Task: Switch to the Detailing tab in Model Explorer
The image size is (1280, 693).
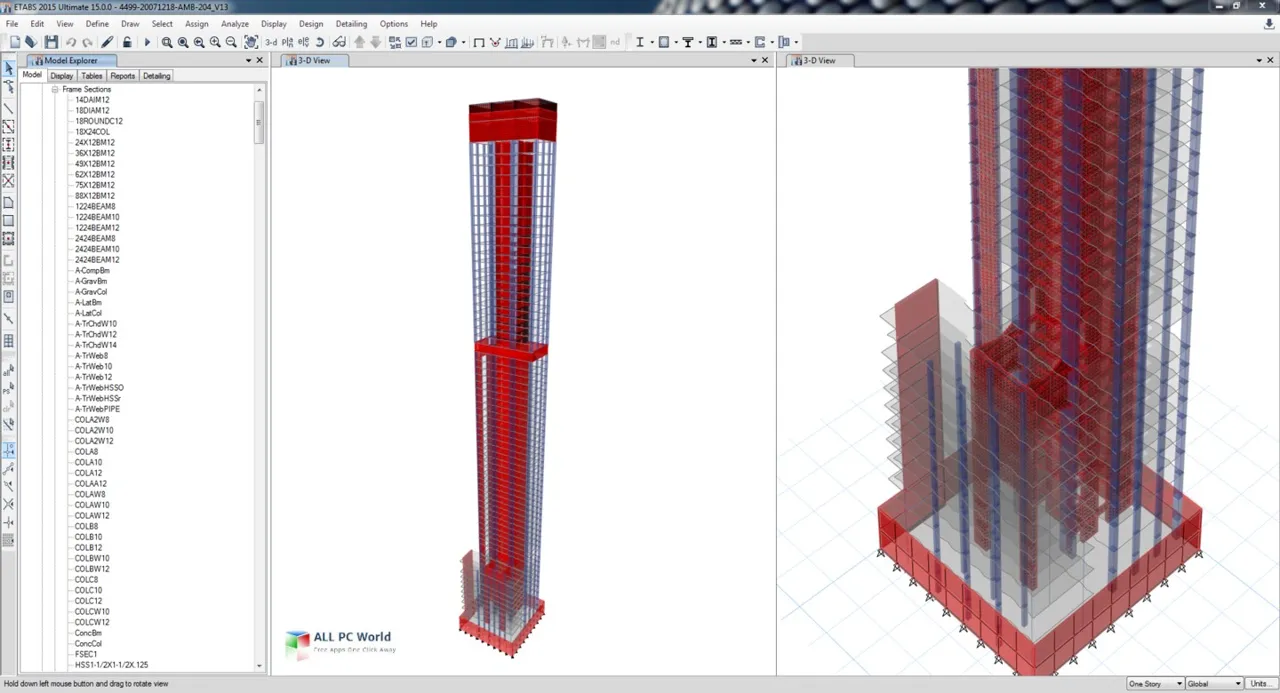Action: click(156, 76)
